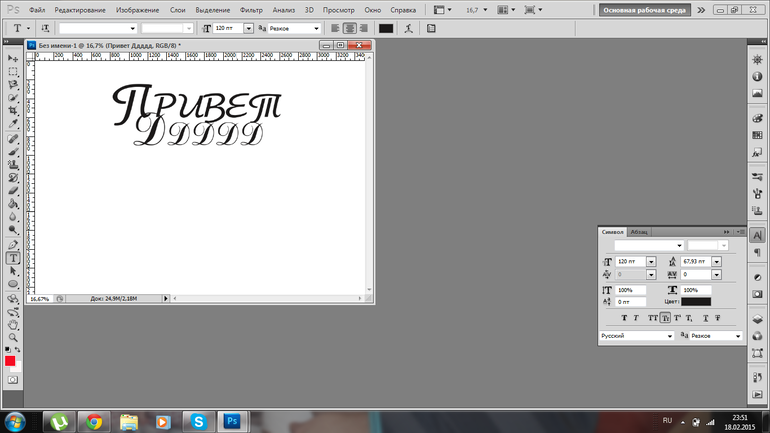Image resolution: width=770 pixels, height=433 pixels.
Task: Select the Move tool in toolbox
Action: [x=13, y=59]
